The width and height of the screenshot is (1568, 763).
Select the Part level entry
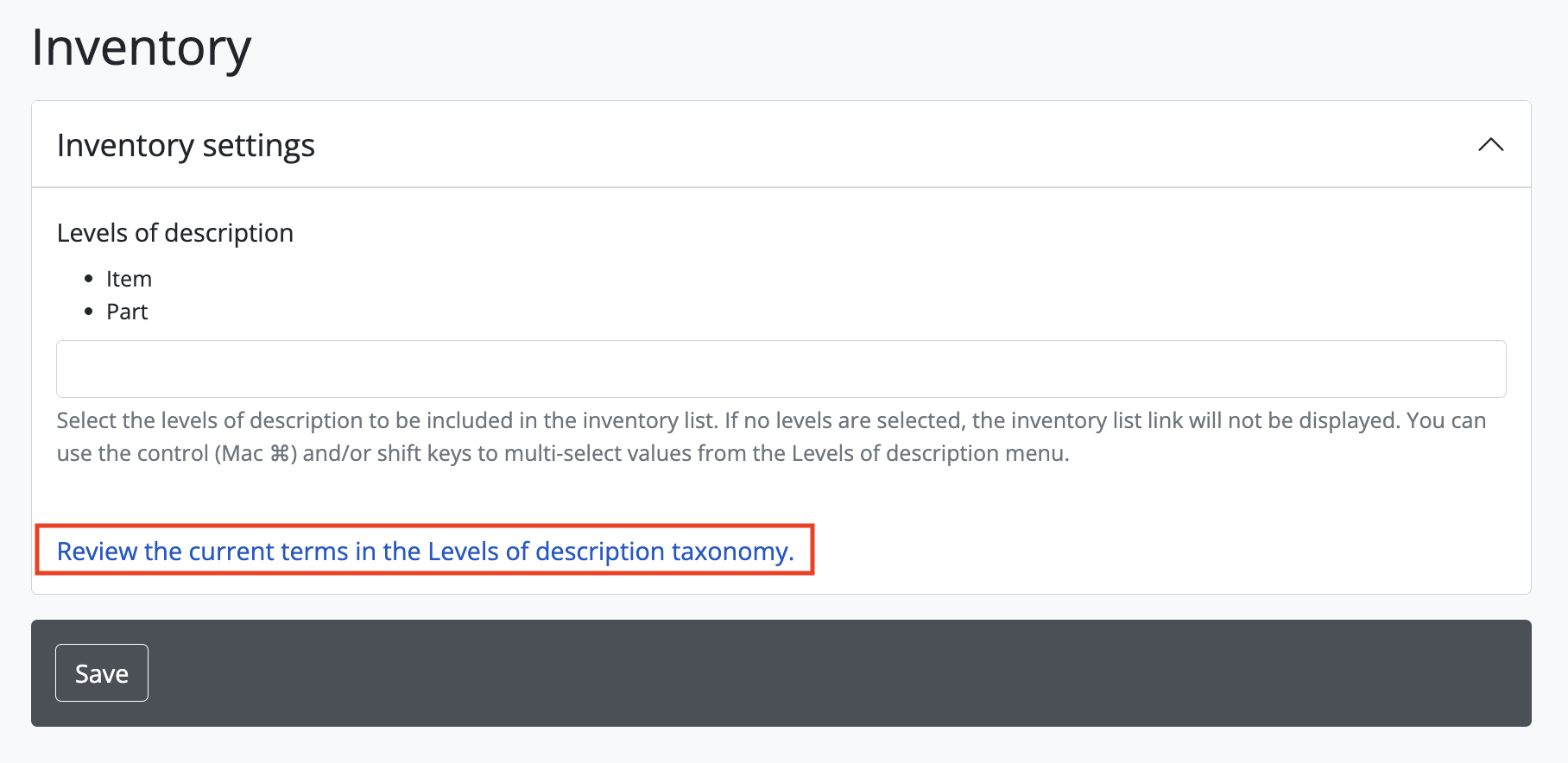(x=127, y=312)
